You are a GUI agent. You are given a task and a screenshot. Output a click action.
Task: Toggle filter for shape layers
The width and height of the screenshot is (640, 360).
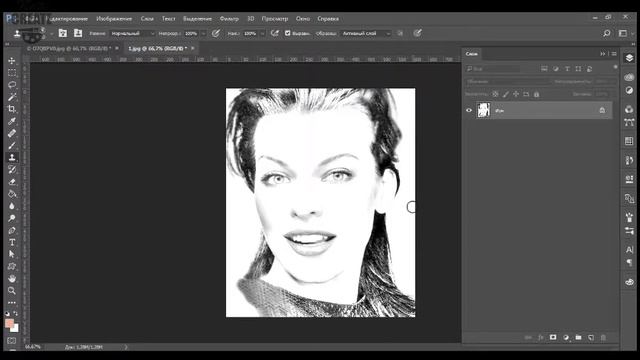(578, 69)
